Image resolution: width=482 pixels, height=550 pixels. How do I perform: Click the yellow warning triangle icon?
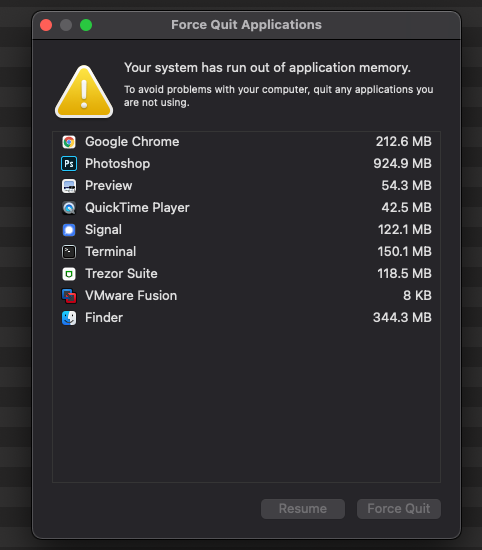(84, 92)
